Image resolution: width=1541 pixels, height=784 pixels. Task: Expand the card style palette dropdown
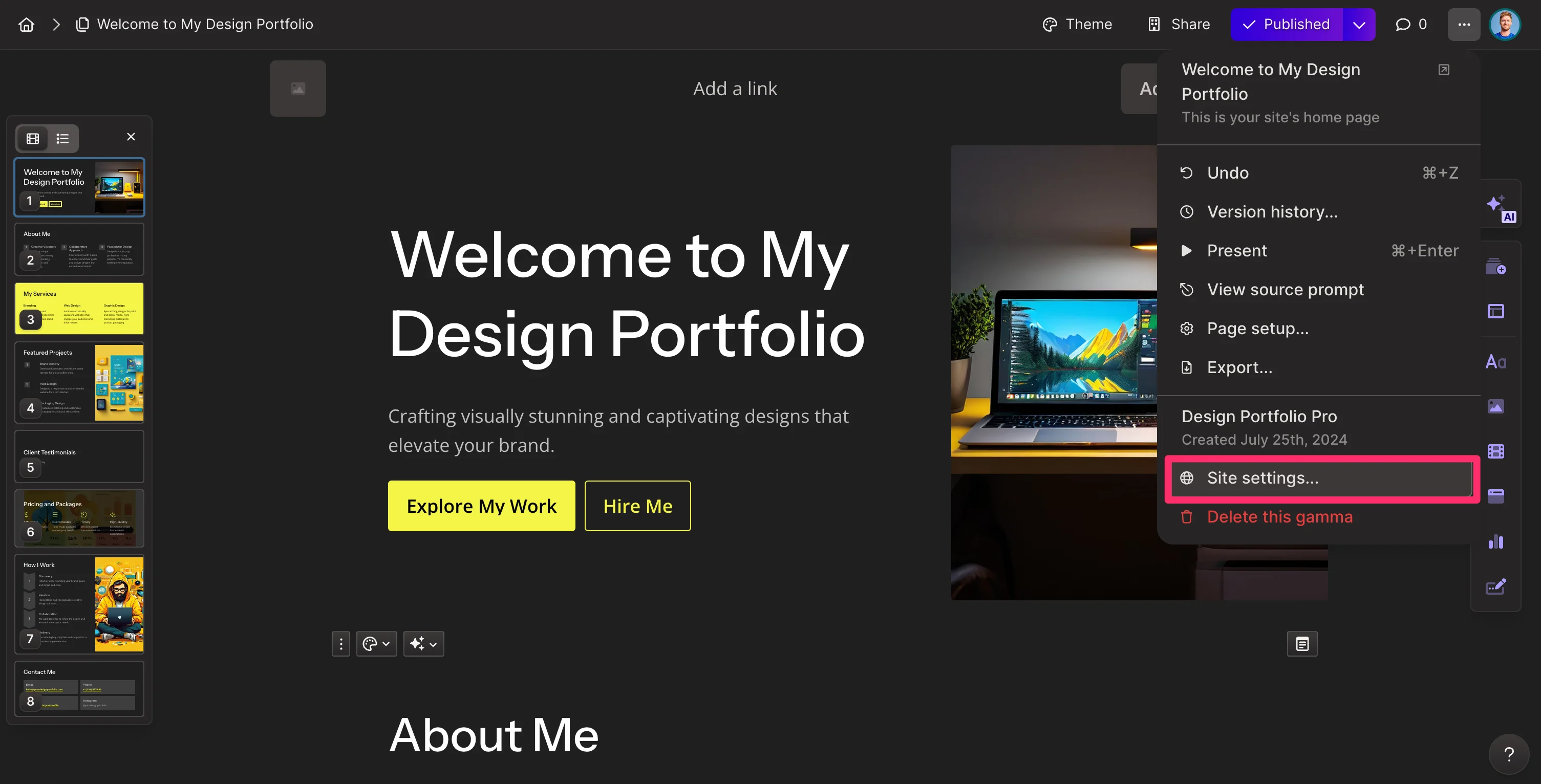[376, 643]
